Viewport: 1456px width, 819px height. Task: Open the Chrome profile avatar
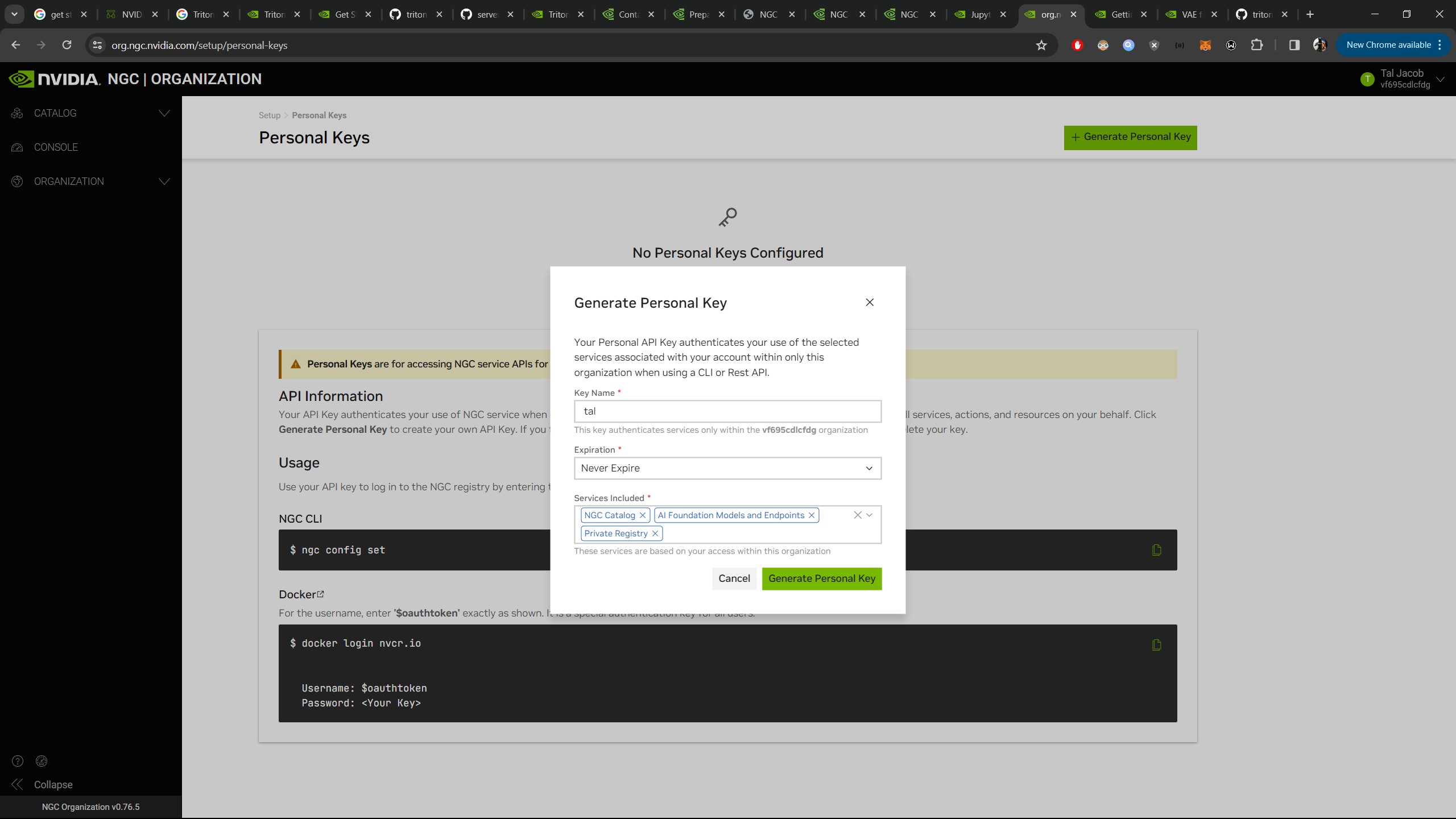pyautogui.click(x=1320, y=45)
